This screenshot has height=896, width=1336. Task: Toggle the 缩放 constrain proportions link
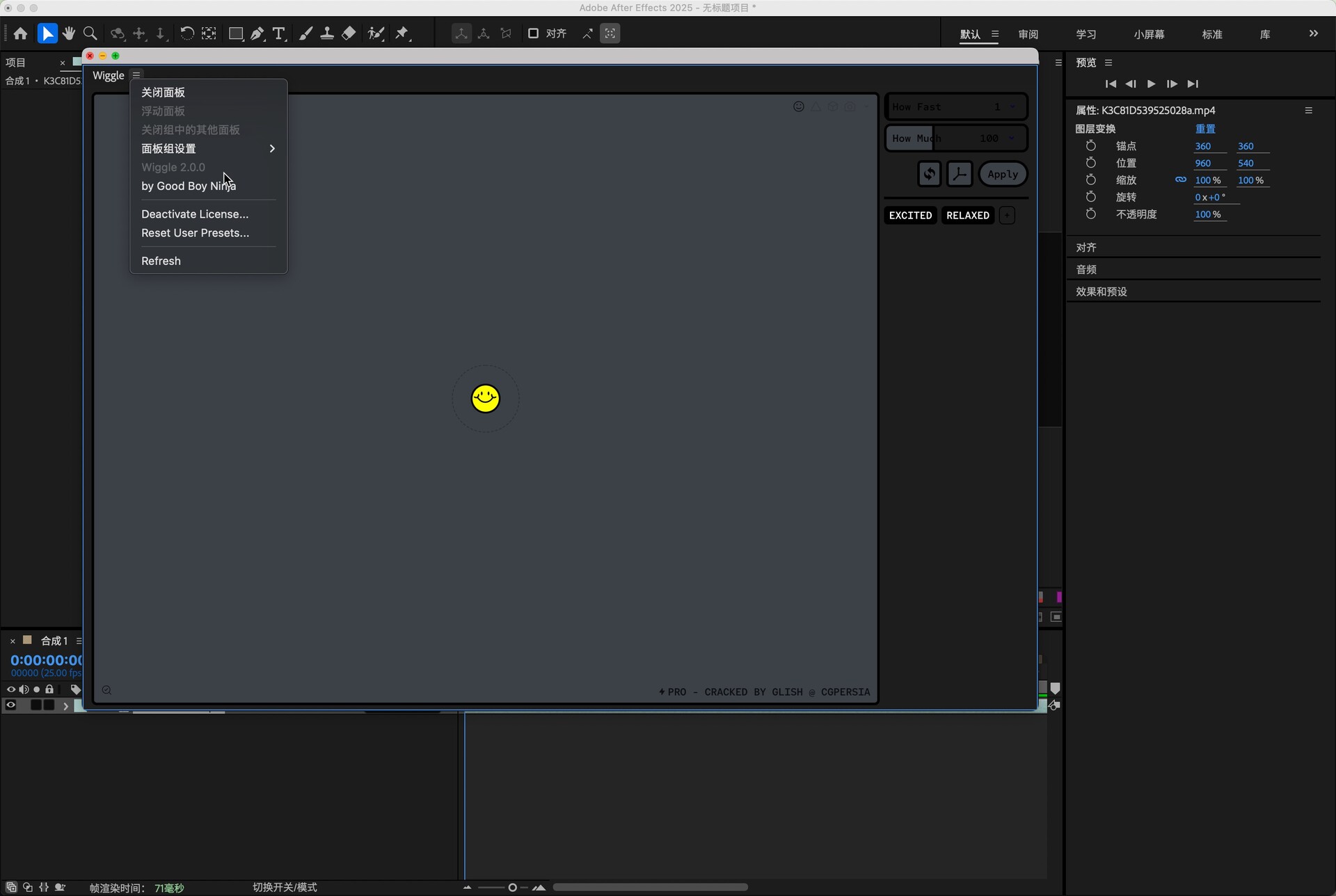[1181, 179]
